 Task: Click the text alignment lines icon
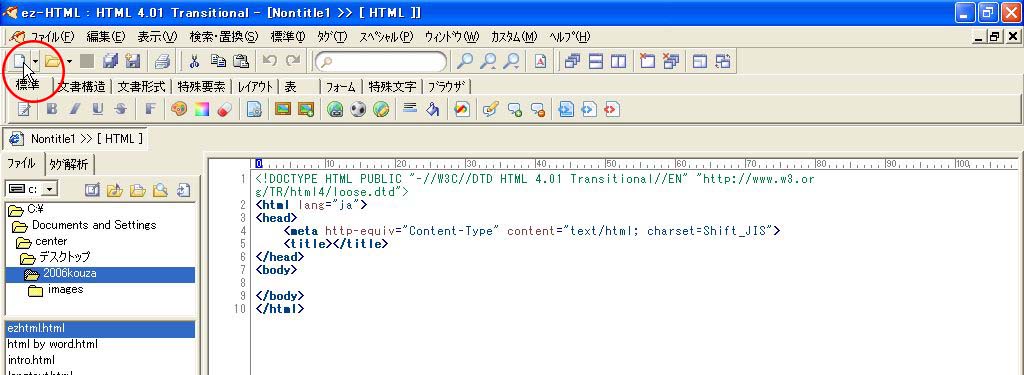(x=409, y=108)
